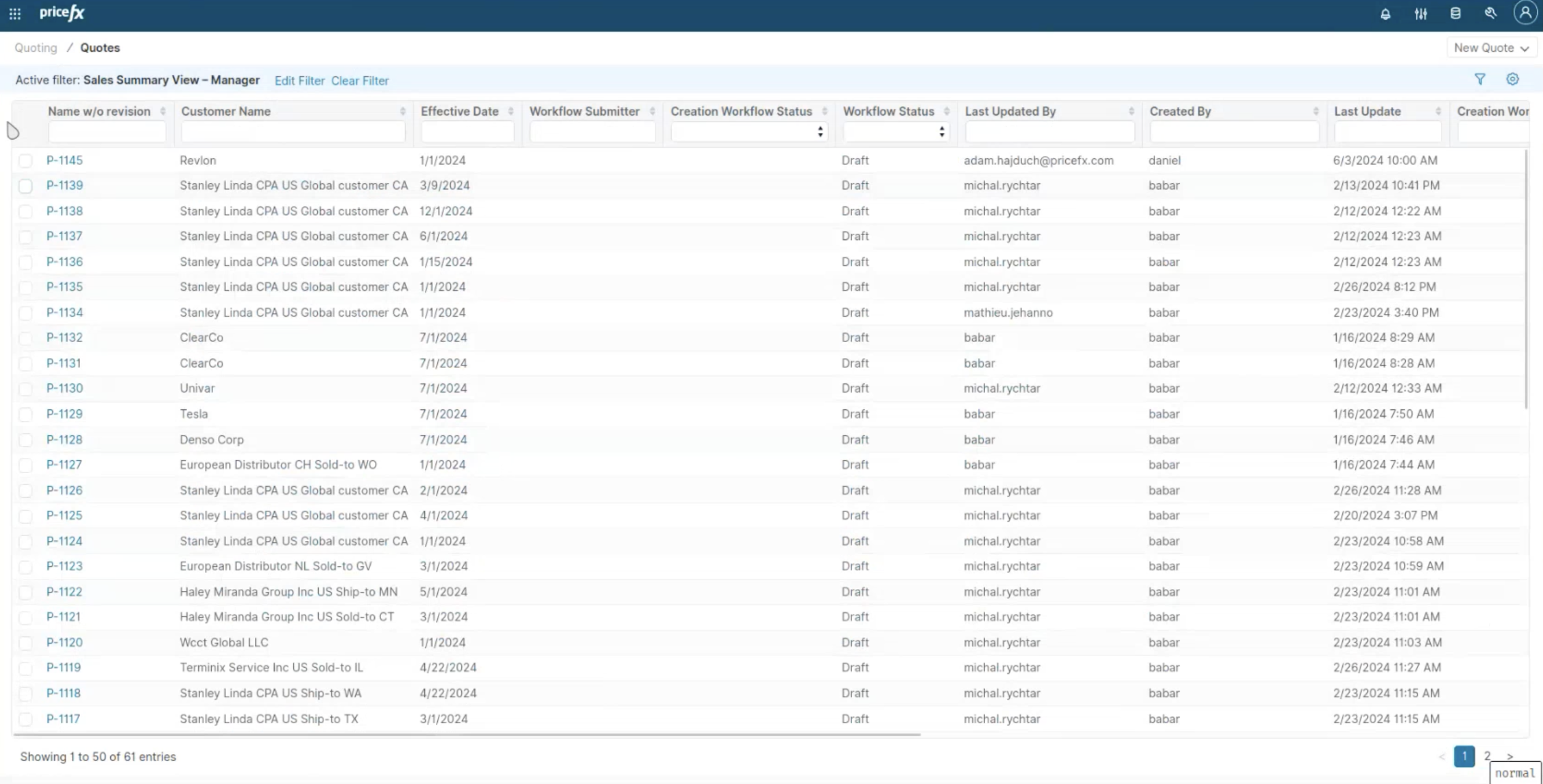Click the database stack icon
1543x784 pixels.
coord(1455,14)
